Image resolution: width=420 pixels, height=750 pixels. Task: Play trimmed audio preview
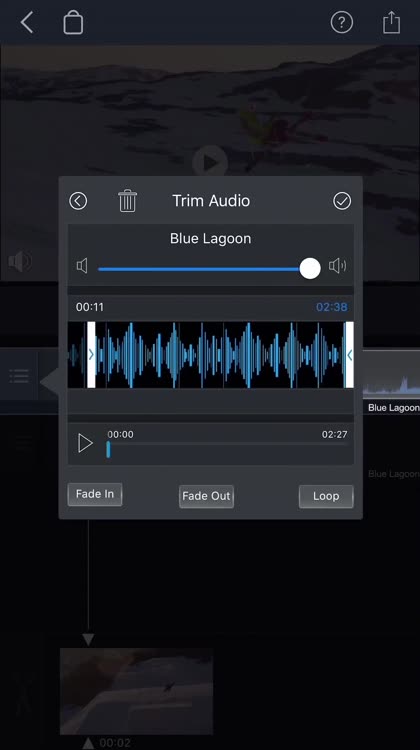tap(85, 443)
